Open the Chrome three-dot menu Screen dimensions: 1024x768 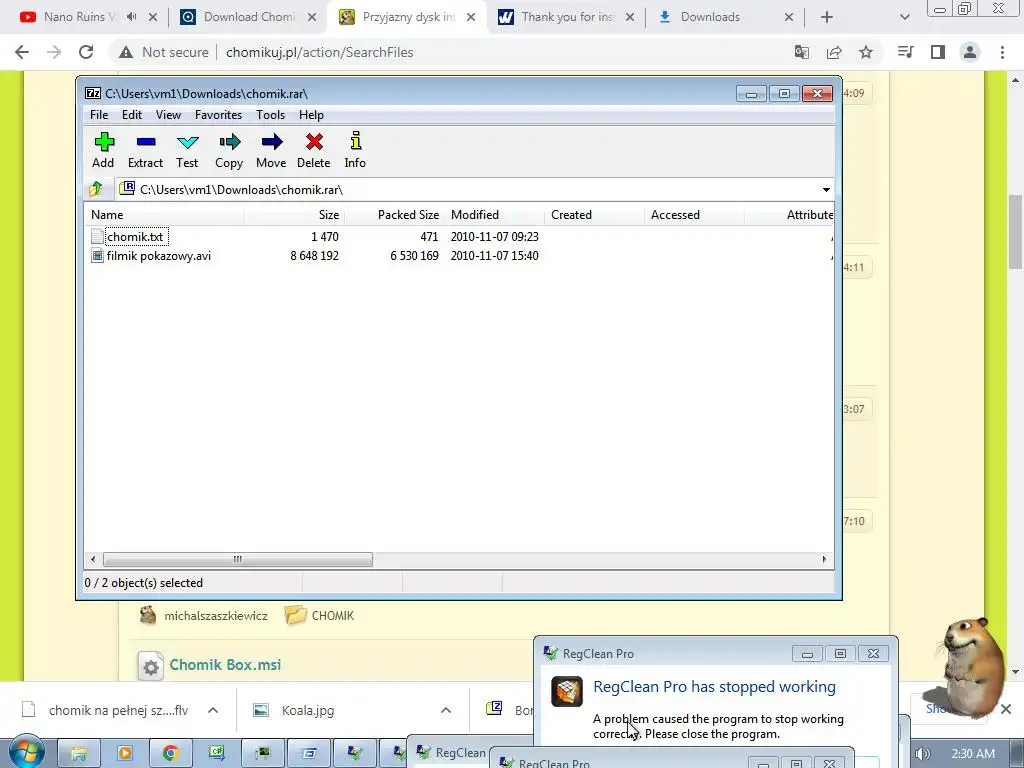coord(1002,52)
